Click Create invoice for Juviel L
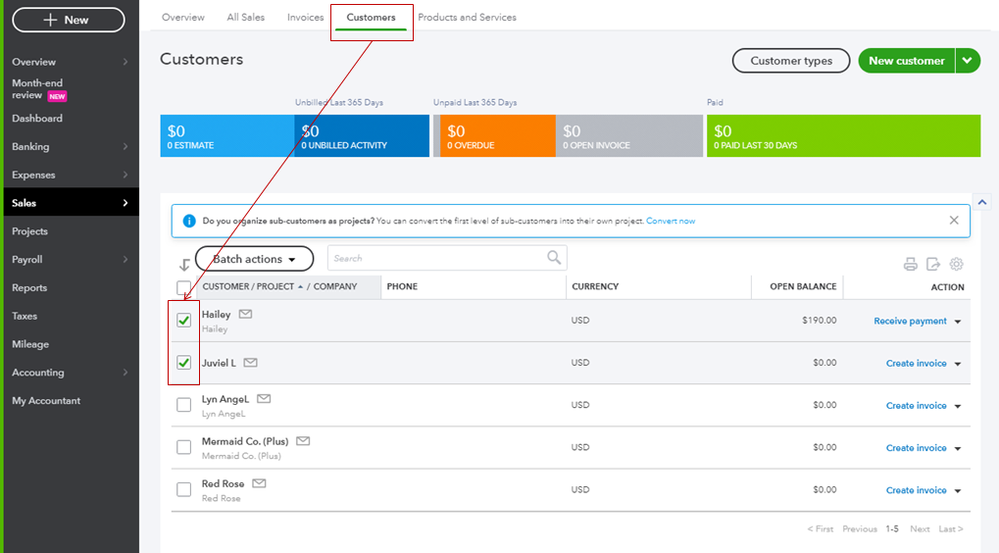Image resolution: width=999 pixels, height=553 pixels. [x=916, y=363]
